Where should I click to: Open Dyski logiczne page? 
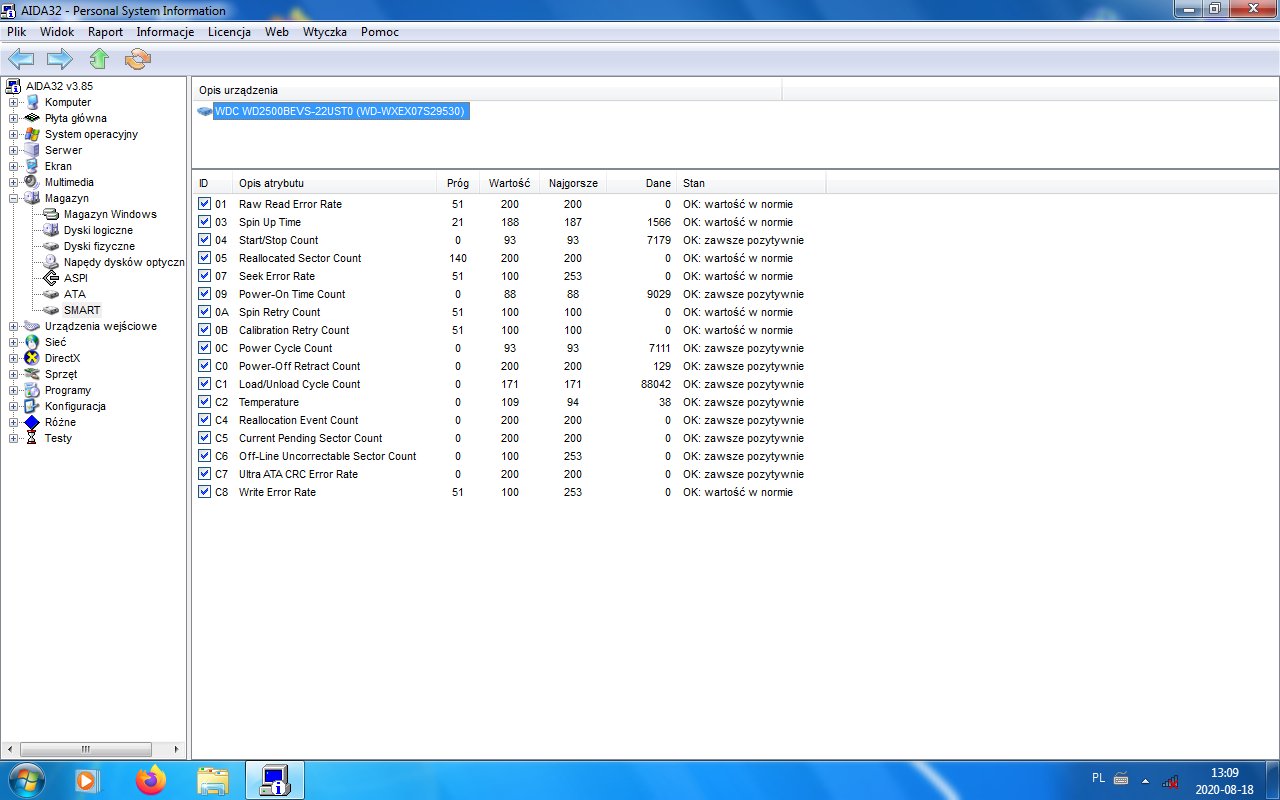(x=98, y=230)
